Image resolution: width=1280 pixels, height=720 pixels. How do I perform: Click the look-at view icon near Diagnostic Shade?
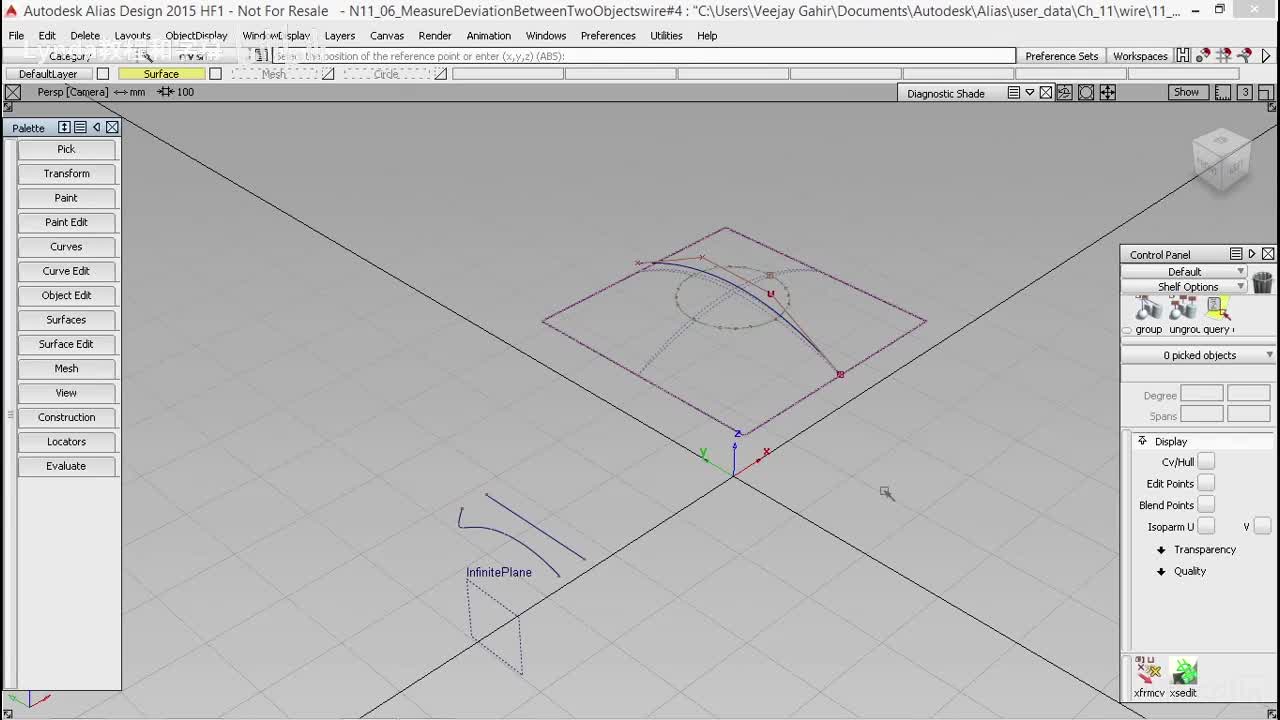(x=1086, y=93)
